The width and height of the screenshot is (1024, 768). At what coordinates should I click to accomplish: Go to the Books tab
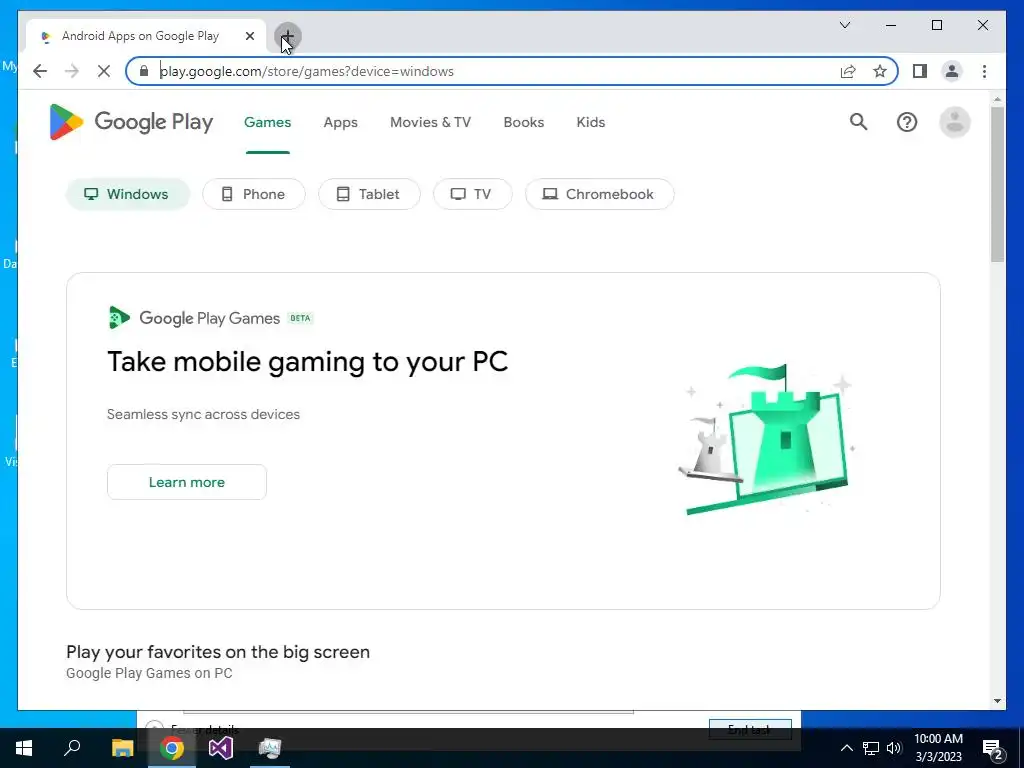coord(524,122)
